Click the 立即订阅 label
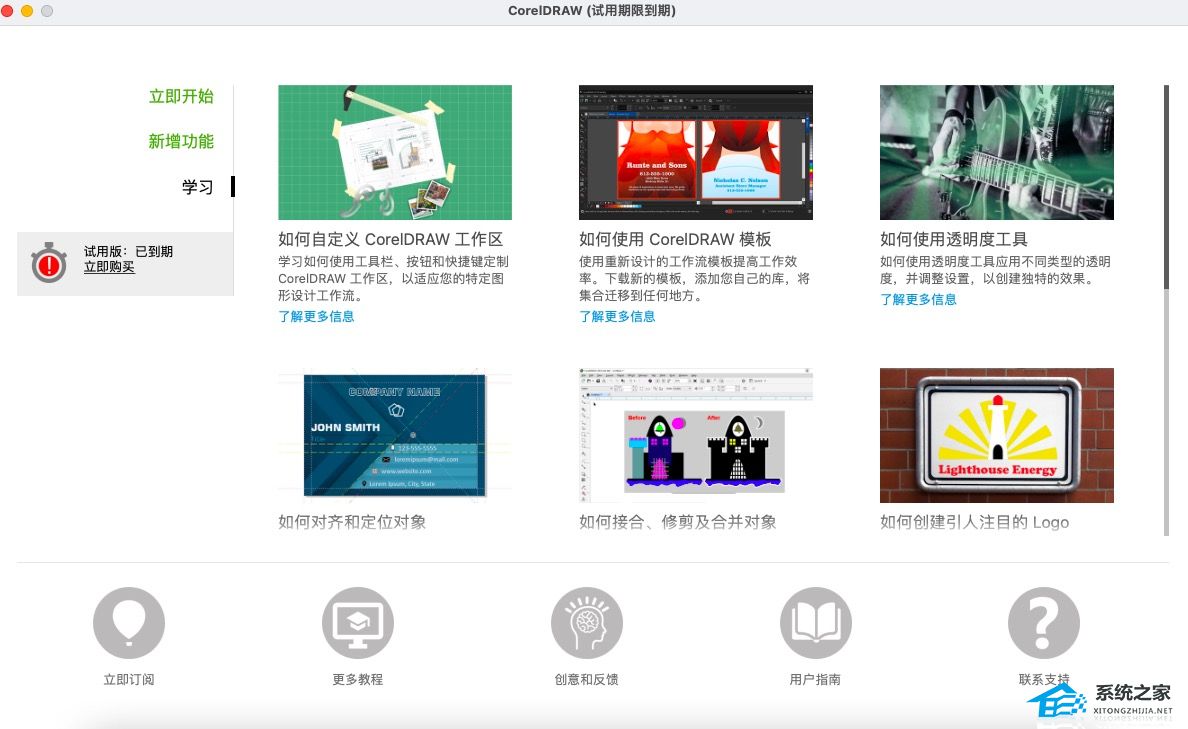The height and width of the screenshot is (729, 1188). point(129,679)
